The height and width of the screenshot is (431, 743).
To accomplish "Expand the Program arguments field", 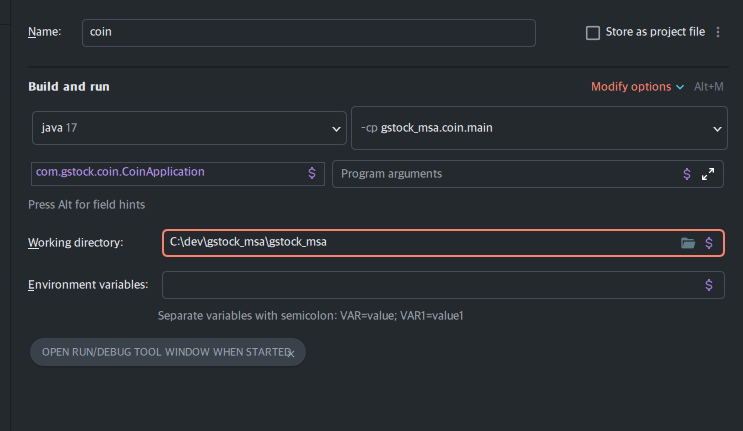I will coord(708,174).
